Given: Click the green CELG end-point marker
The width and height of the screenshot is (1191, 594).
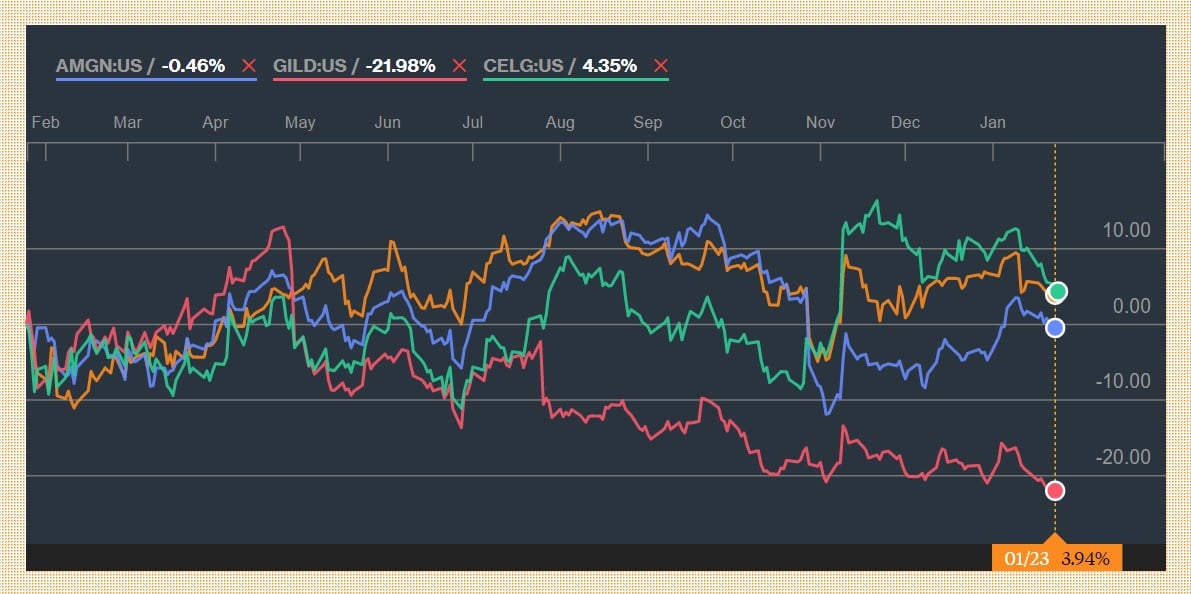Looking at the screenshot, I should click(x=1058, y=292).
